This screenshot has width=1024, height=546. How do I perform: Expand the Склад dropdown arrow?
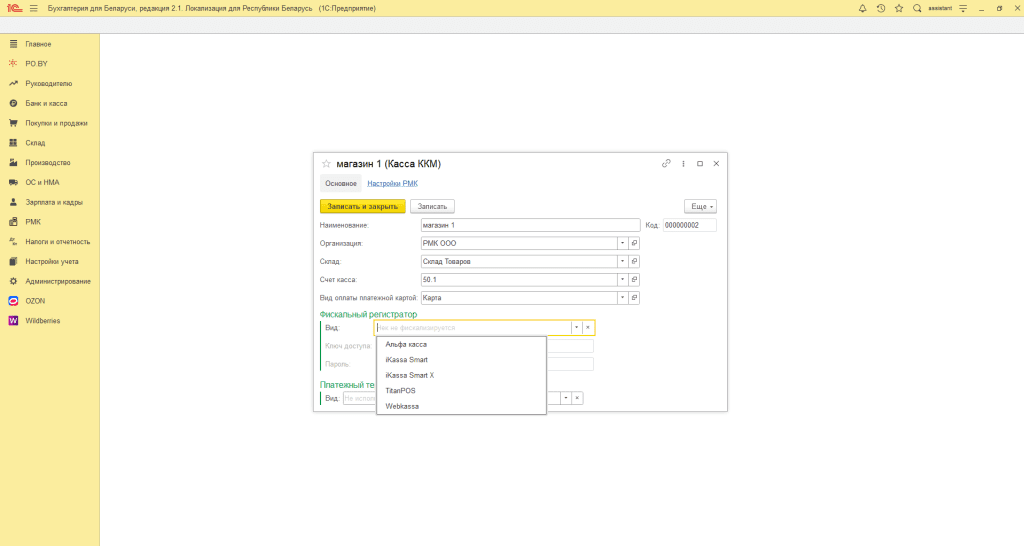(622, 261)
